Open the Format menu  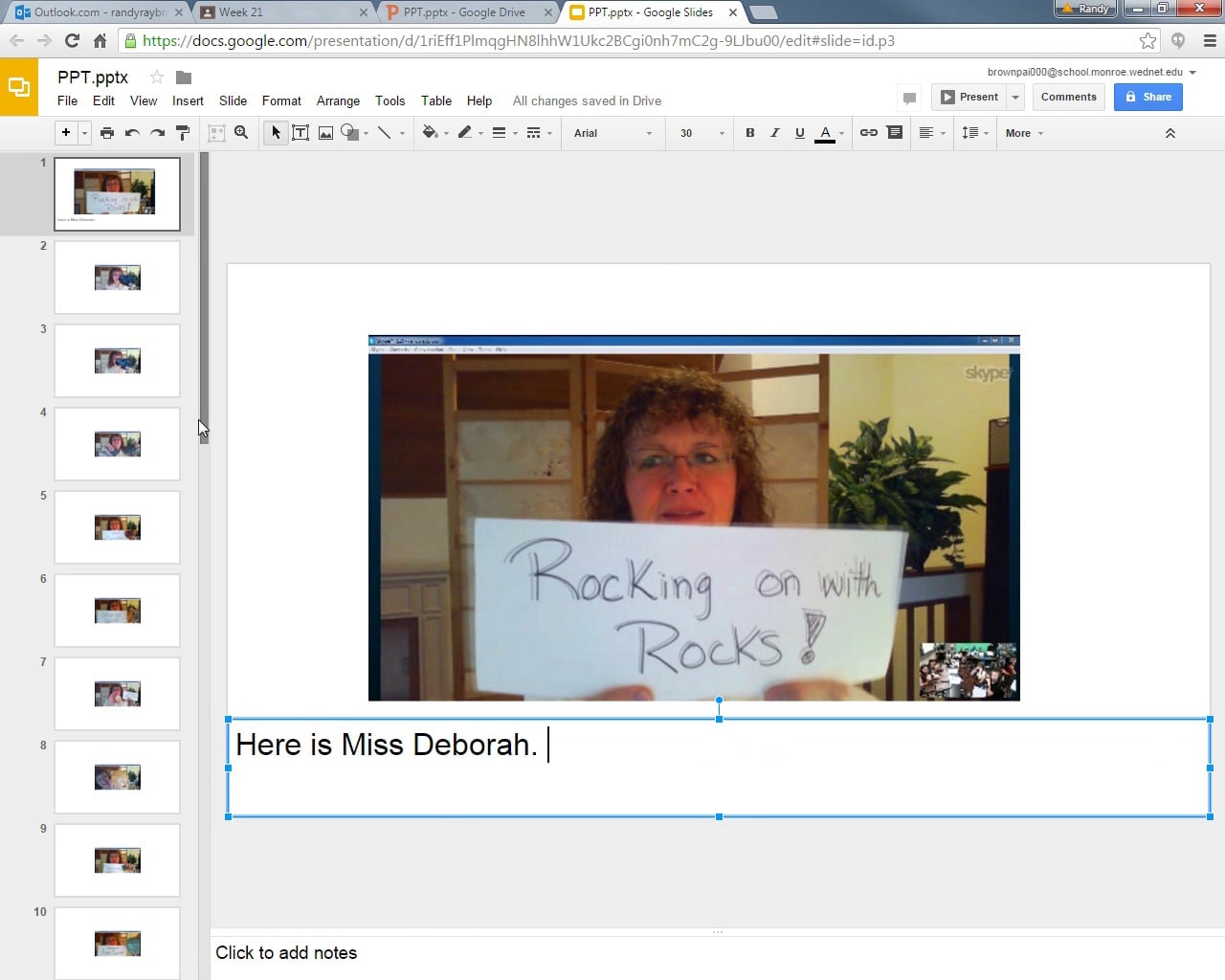[281, 100]
